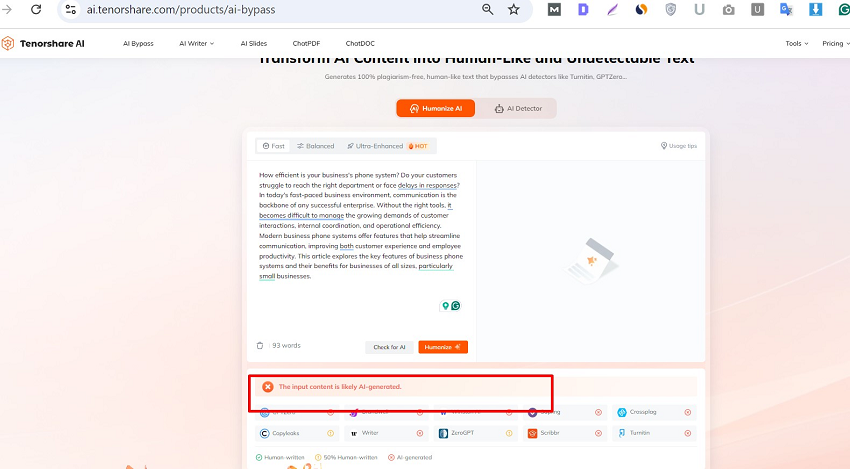
Task: Expand the Pricing dropdown menu
Action: point(835,43)
